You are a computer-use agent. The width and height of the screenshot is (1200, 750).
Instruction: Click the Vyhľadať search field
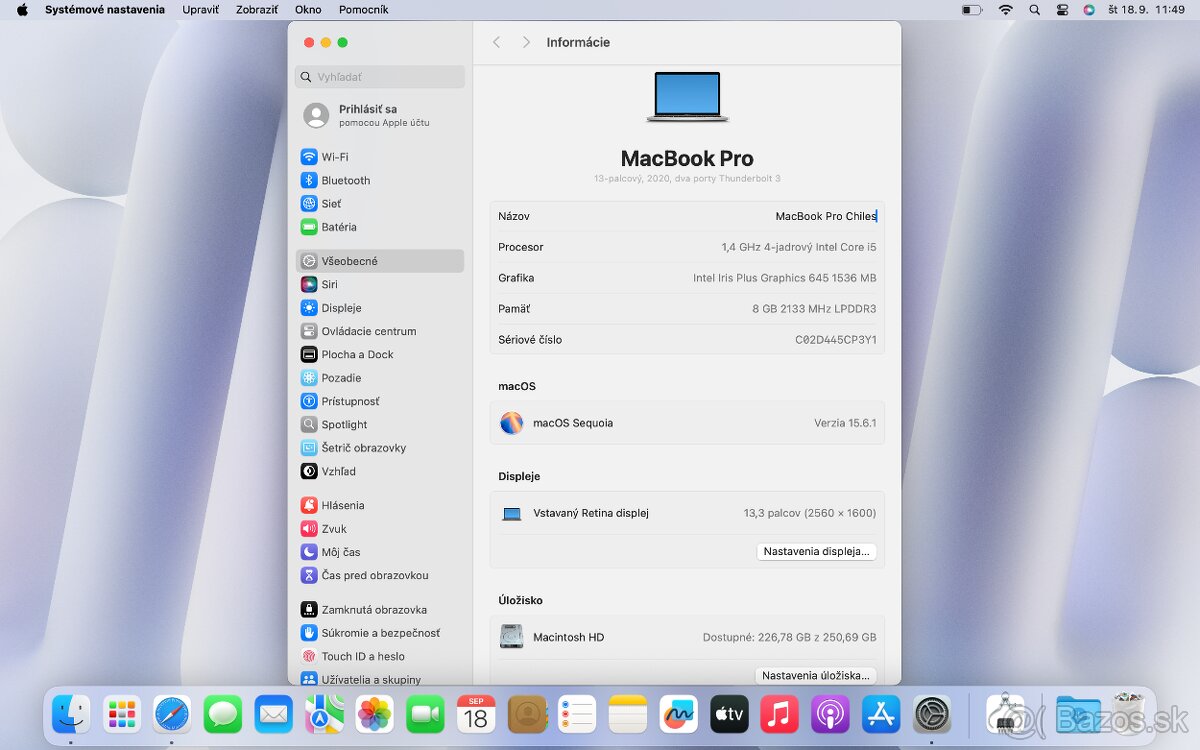click(x=379, y=77)
